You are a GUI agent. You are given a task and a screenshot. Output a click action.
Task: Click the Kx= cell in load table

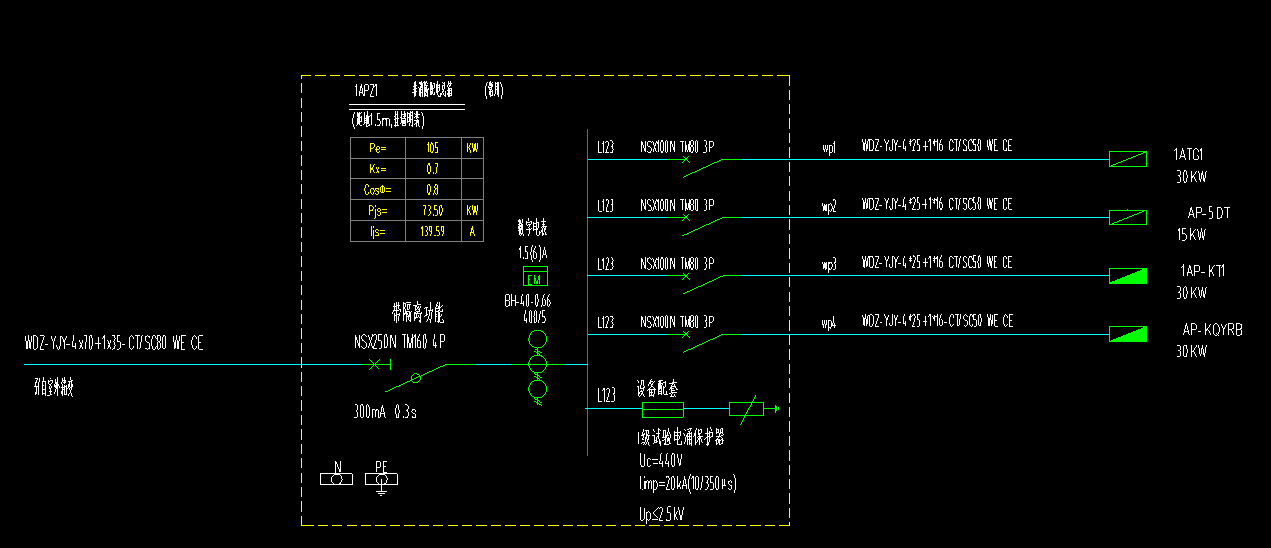377,169
